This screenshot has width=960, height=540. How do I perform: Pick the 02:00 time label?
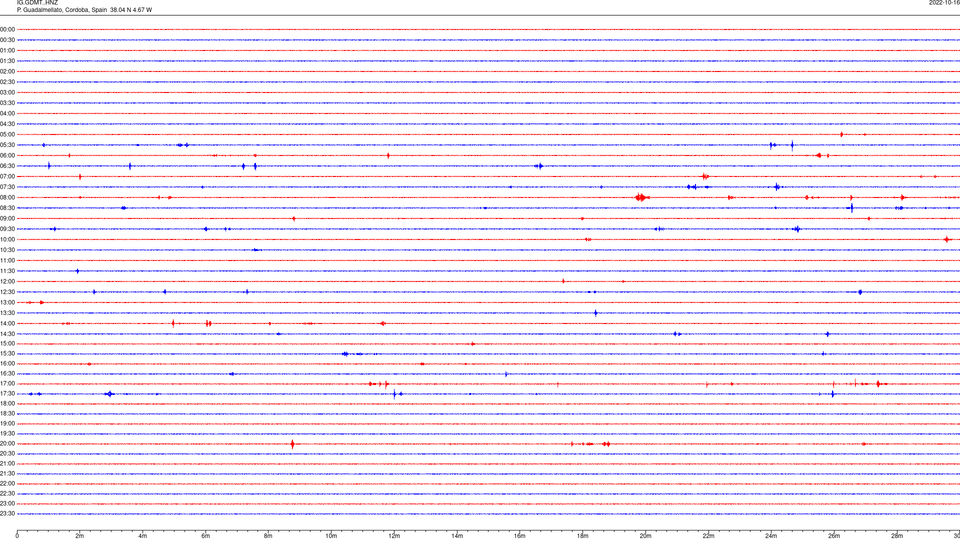click(7, 71)
